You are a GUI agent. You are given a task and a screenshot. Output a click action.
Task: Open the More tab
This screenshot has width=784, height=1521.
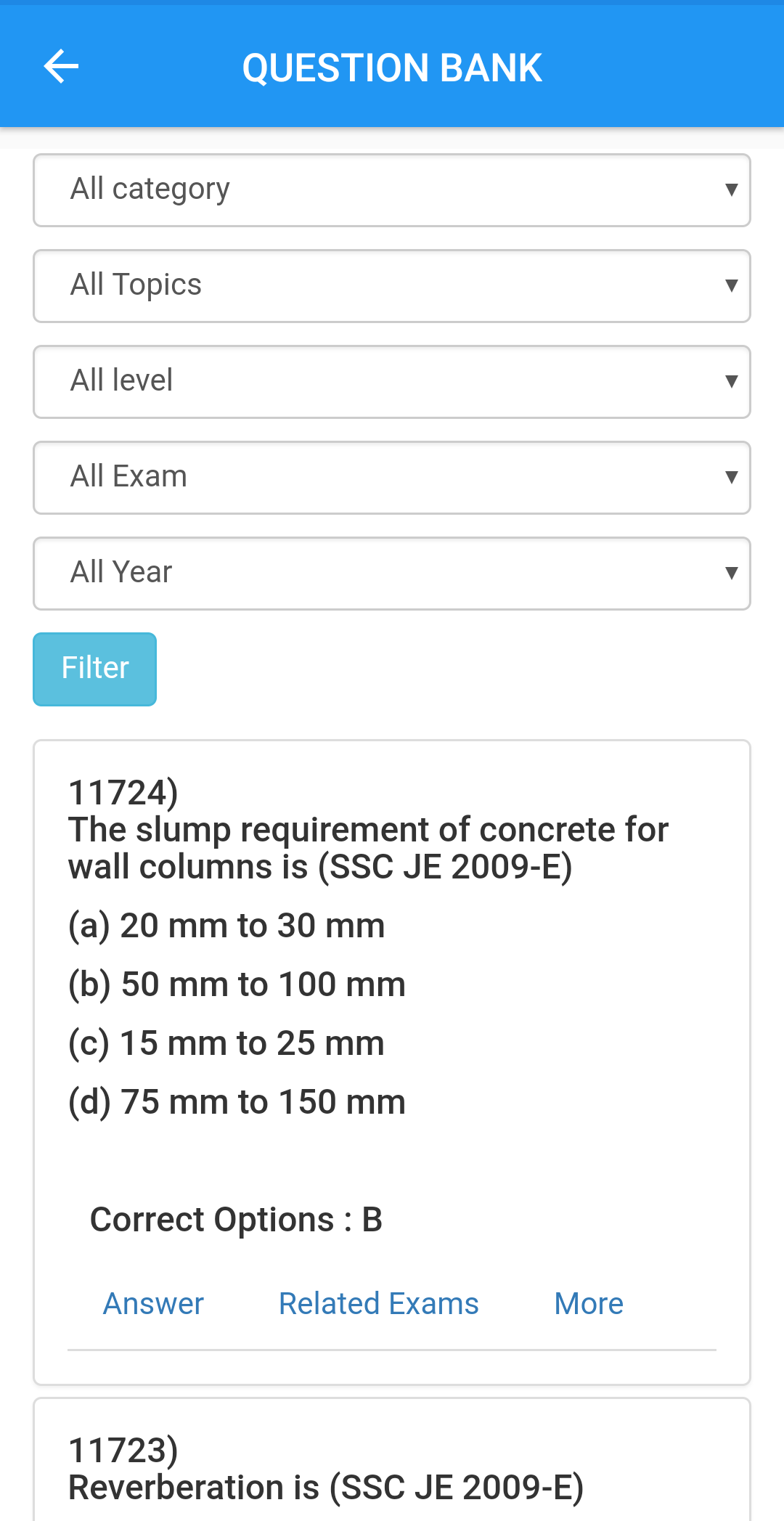pos(589,1304)
